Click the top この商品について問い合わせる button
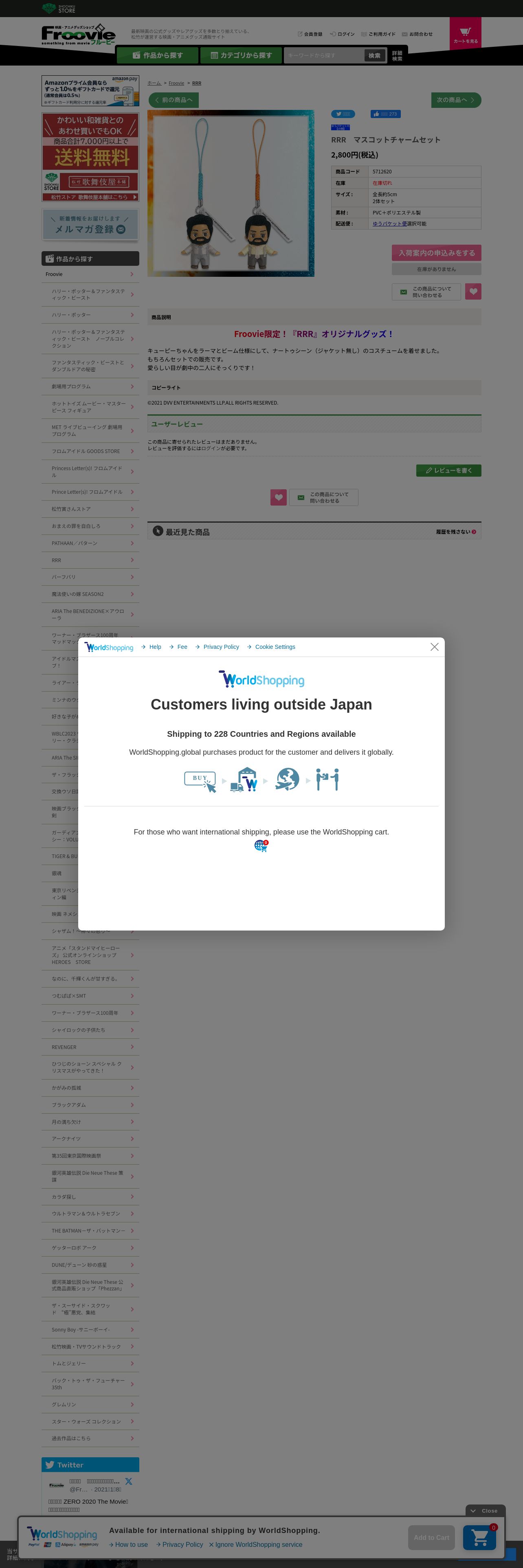 426,291
